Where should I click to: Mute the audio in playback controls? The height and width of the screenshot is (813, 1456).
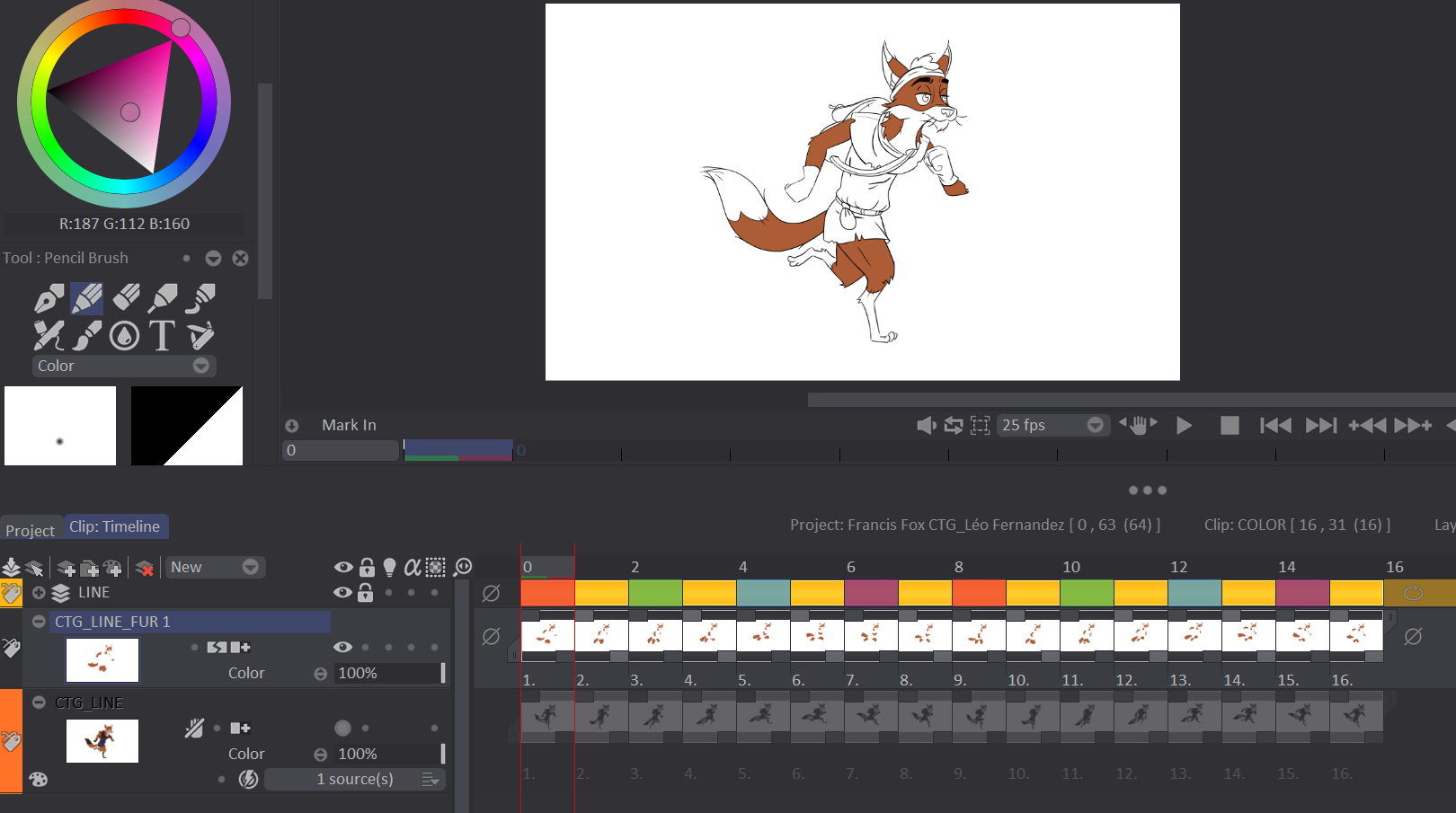click(926, 425)
